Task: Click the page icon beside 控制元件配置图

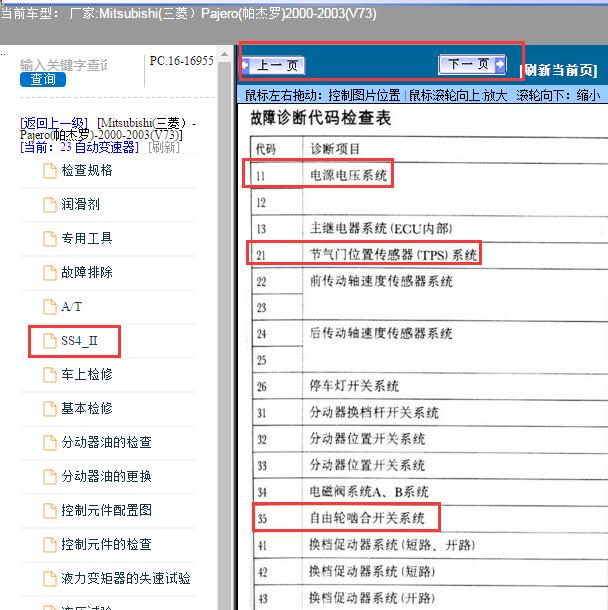Action: click(50, 511)
